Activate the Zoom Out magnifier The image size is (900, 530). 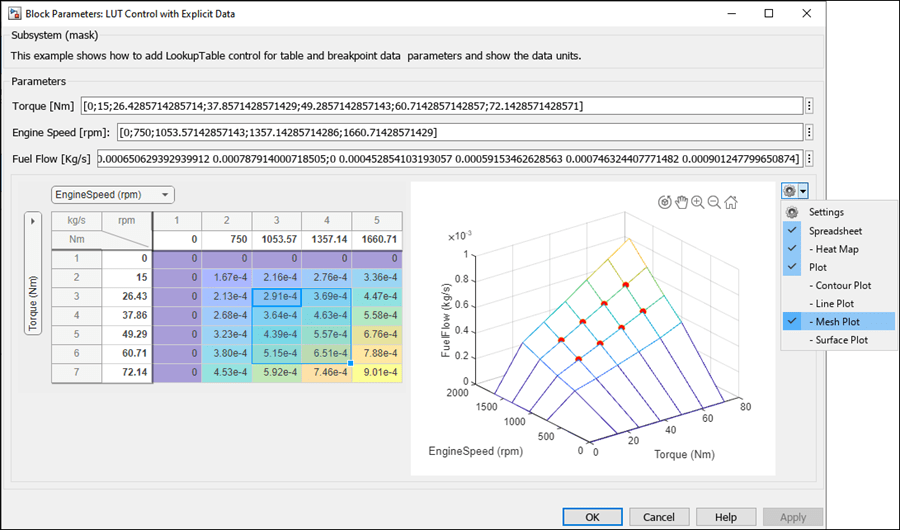(714, 202)
